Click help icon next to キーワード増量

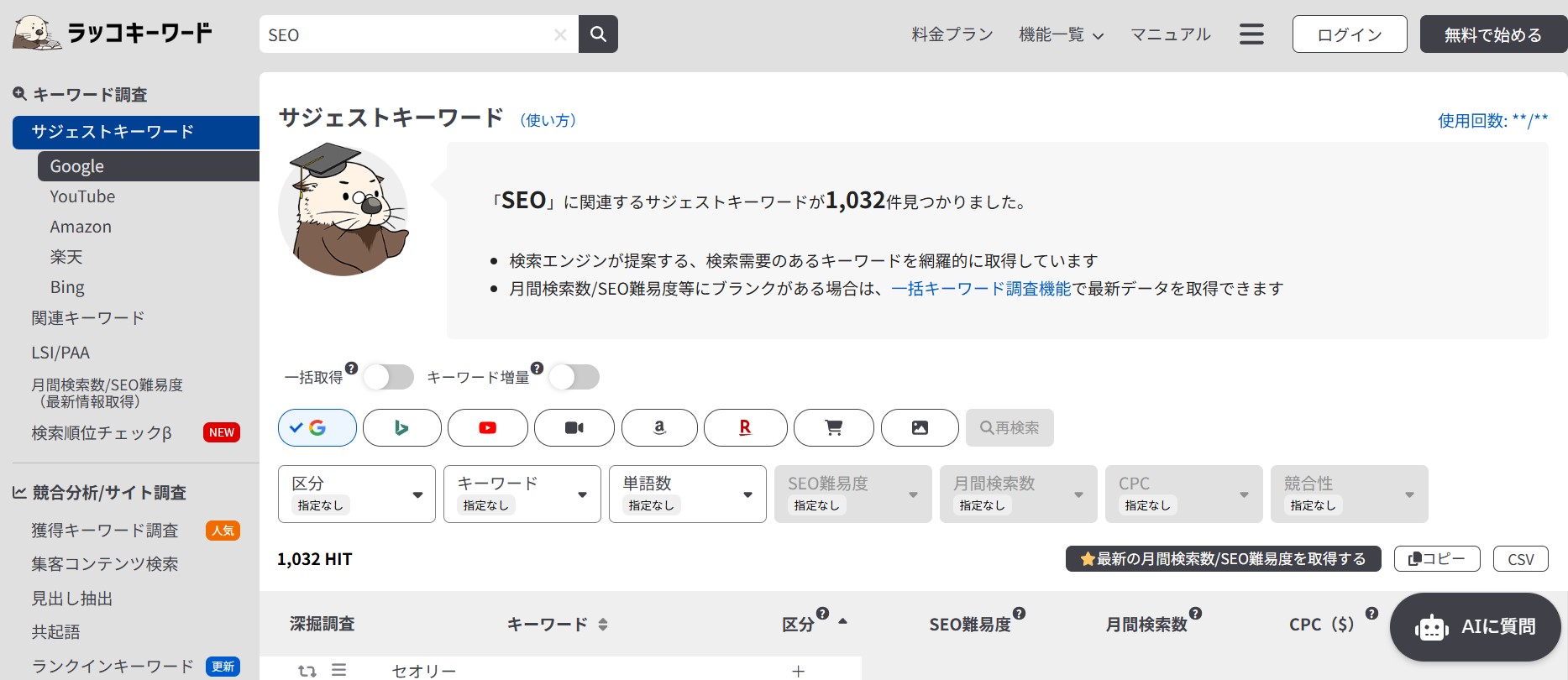coord(538,368)
